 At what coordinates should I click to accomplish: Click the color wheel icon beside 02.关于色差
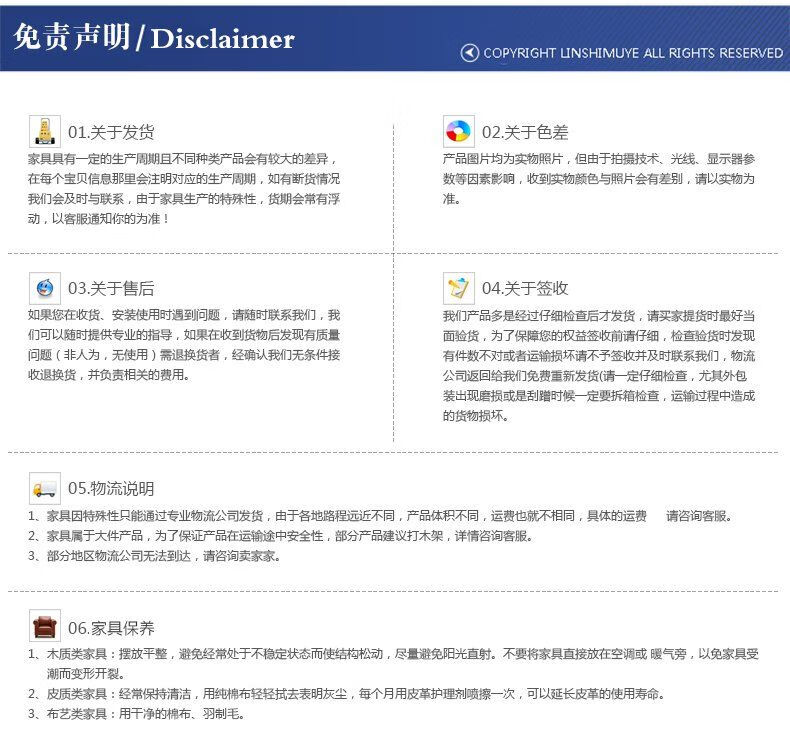[458, 132]
